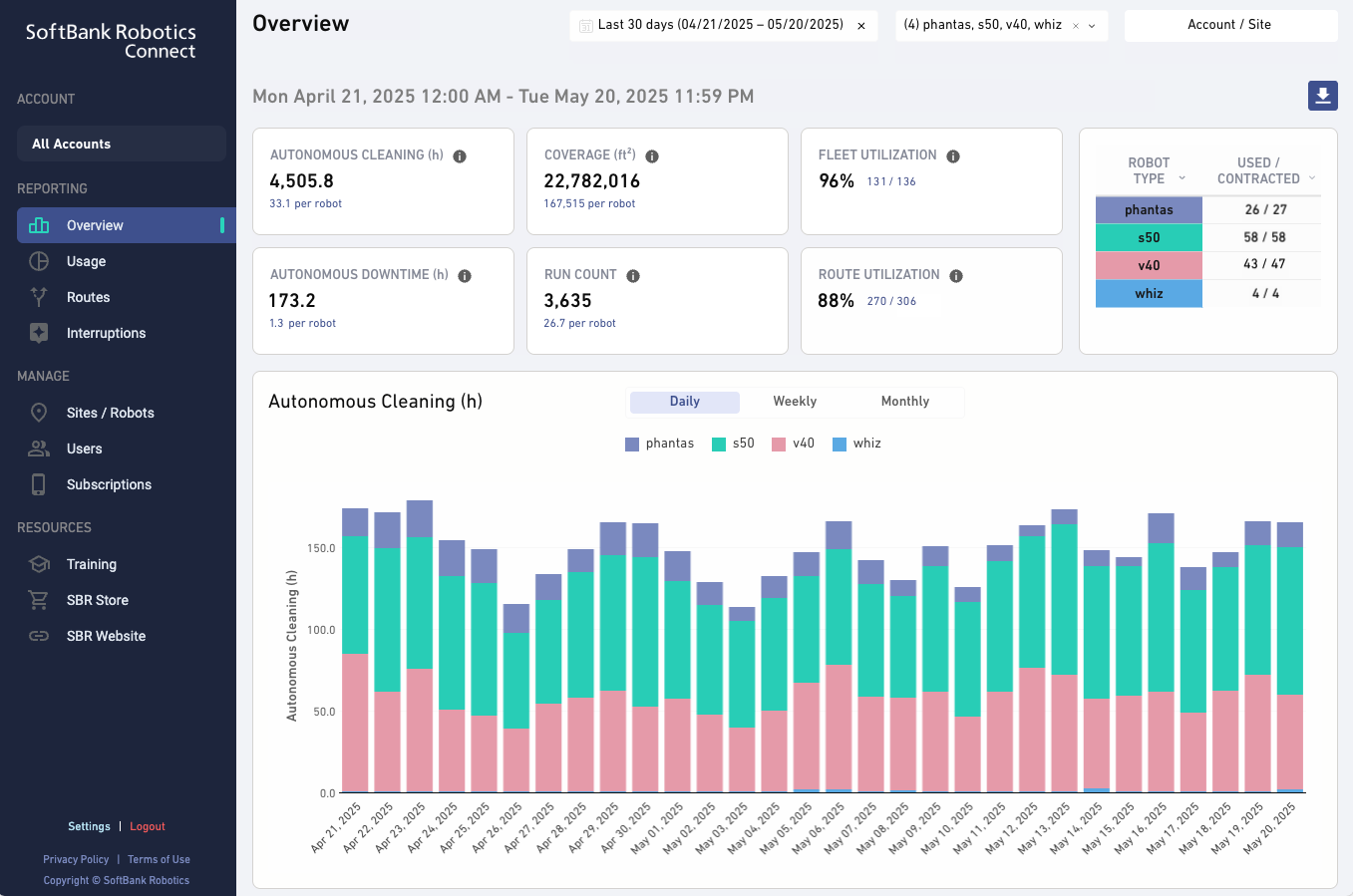Screen dimensions: 1353x896
Task: Expand the Account / Site selector
Action: pyautogui.click(x=1230, y=25)
